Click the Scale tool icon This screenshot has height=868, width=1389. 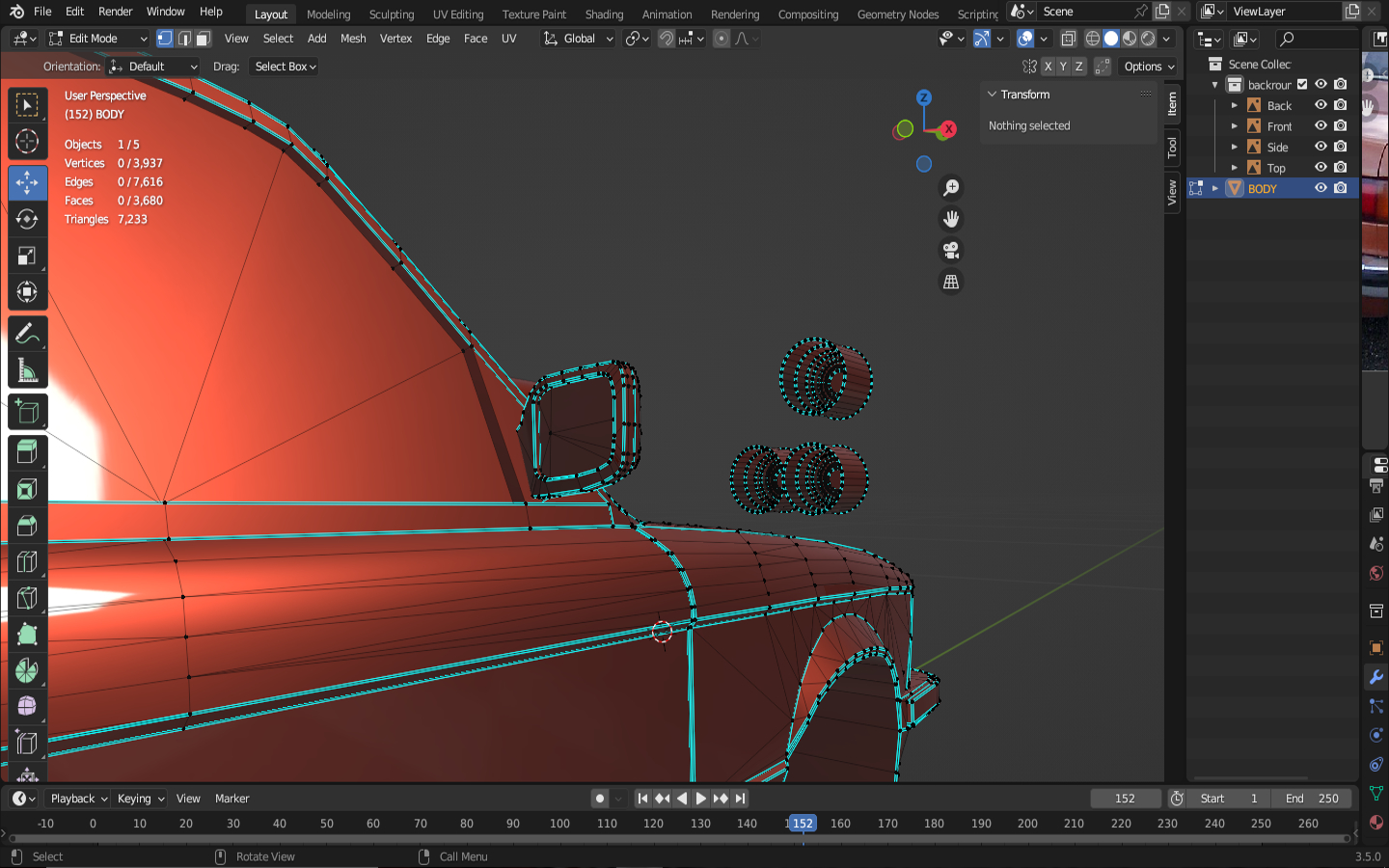pos(27,256)
